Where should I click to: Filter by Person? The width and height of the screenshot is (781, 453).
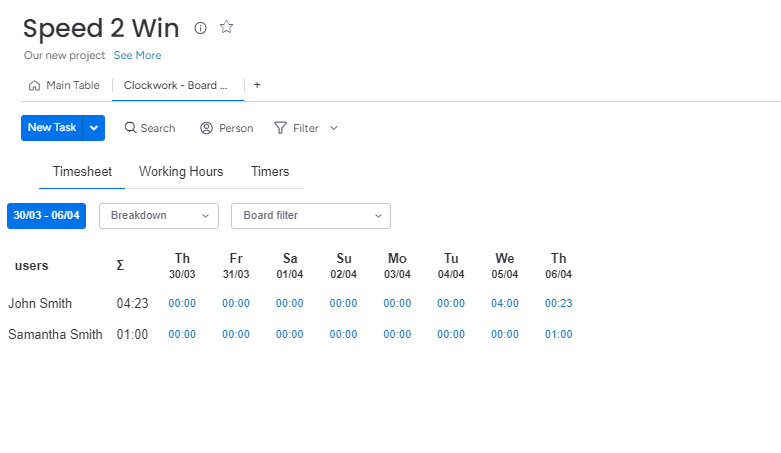[226, 128]
